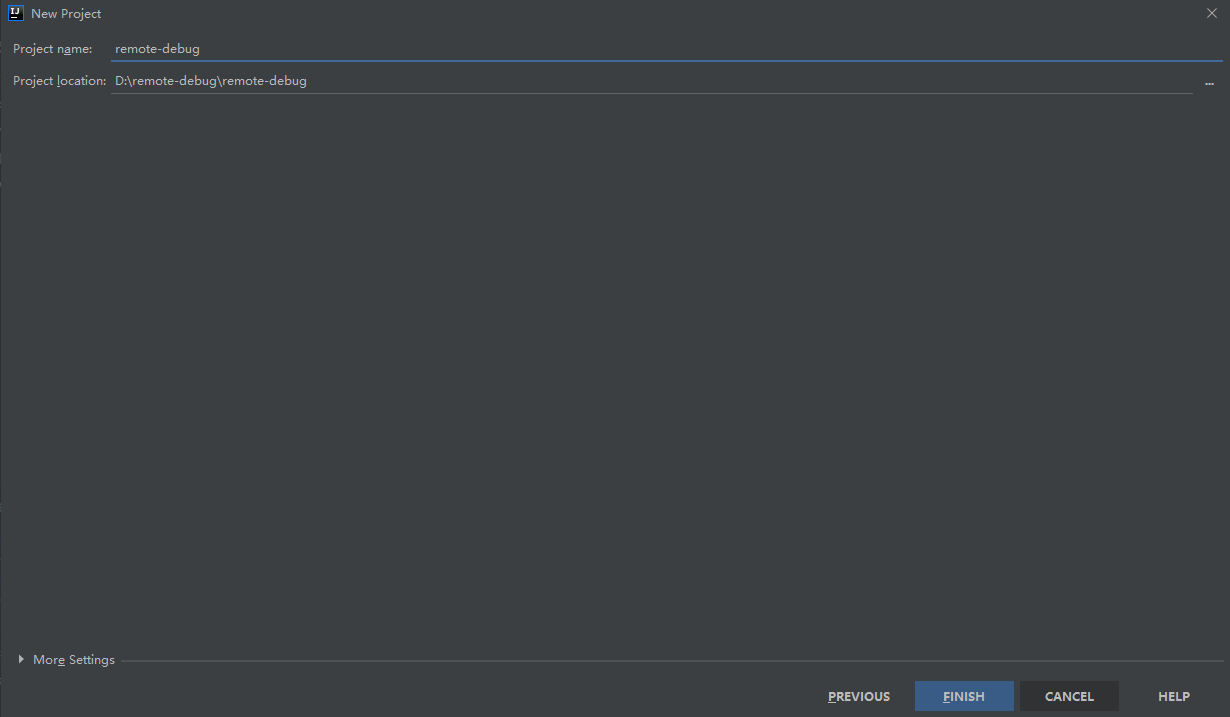Cancel the New Project dialog
Image resolution: width=1230 pixels, height=717 pixels.
point(1069,696)
